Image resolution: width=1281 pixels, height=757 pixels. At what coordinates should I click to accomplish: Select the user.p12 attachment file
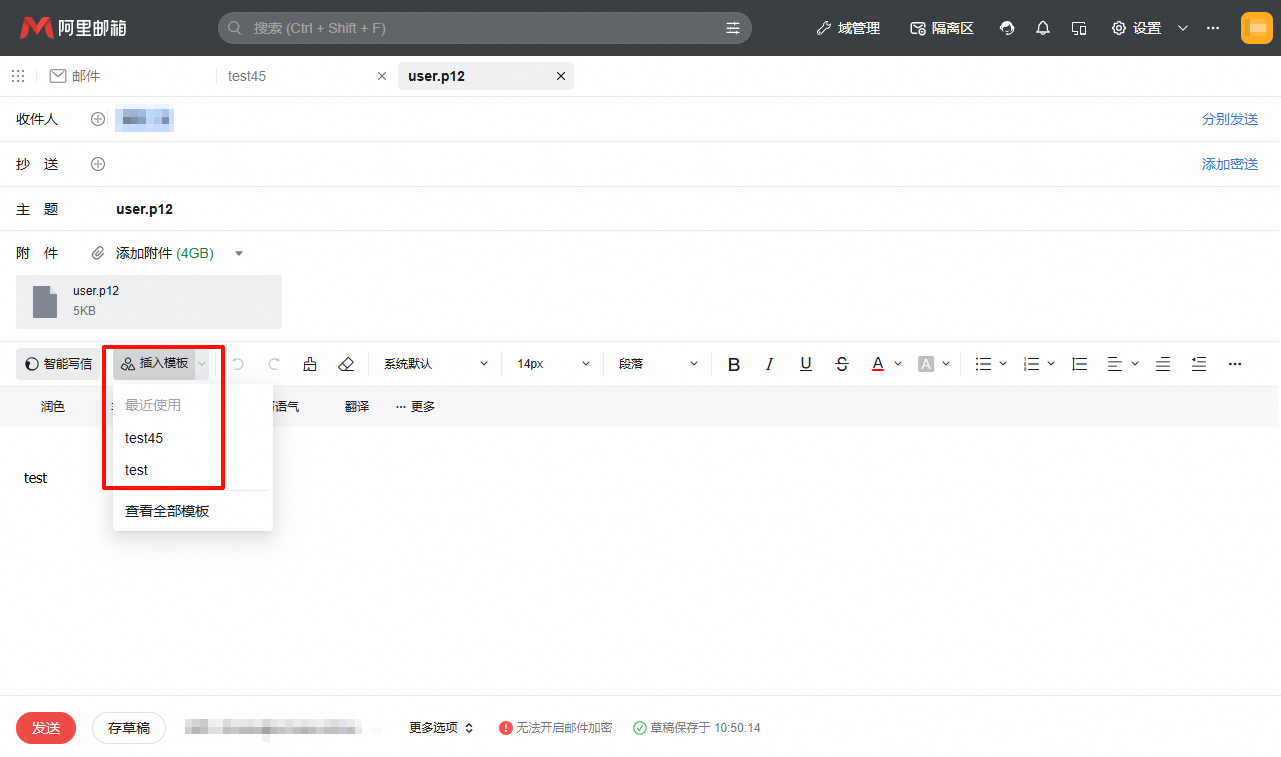pyautogui.click(x=149, y=302)
